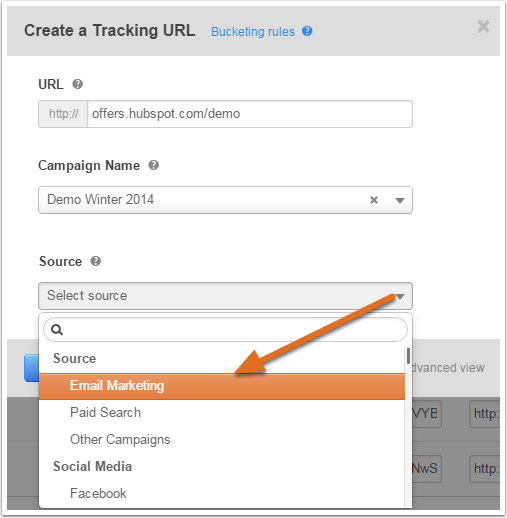Clear the Demo Winter 2014 campaign selection
The height and width of the screenshot is (518, 507).
point(374,200)
